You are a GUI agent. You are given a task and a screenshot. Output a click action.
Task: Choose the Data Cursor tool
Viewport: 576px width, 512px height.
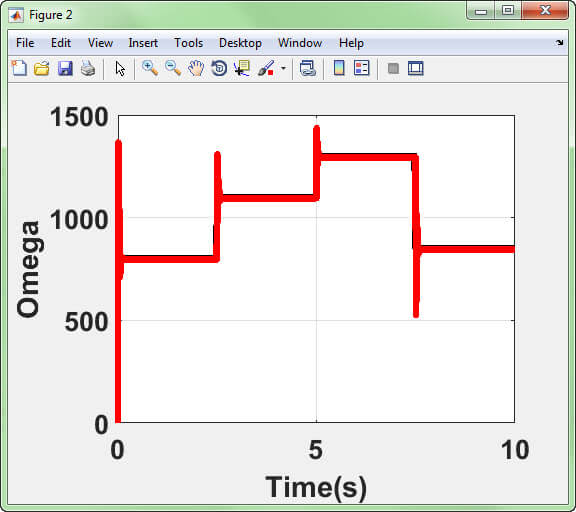(x=242, y=68)
